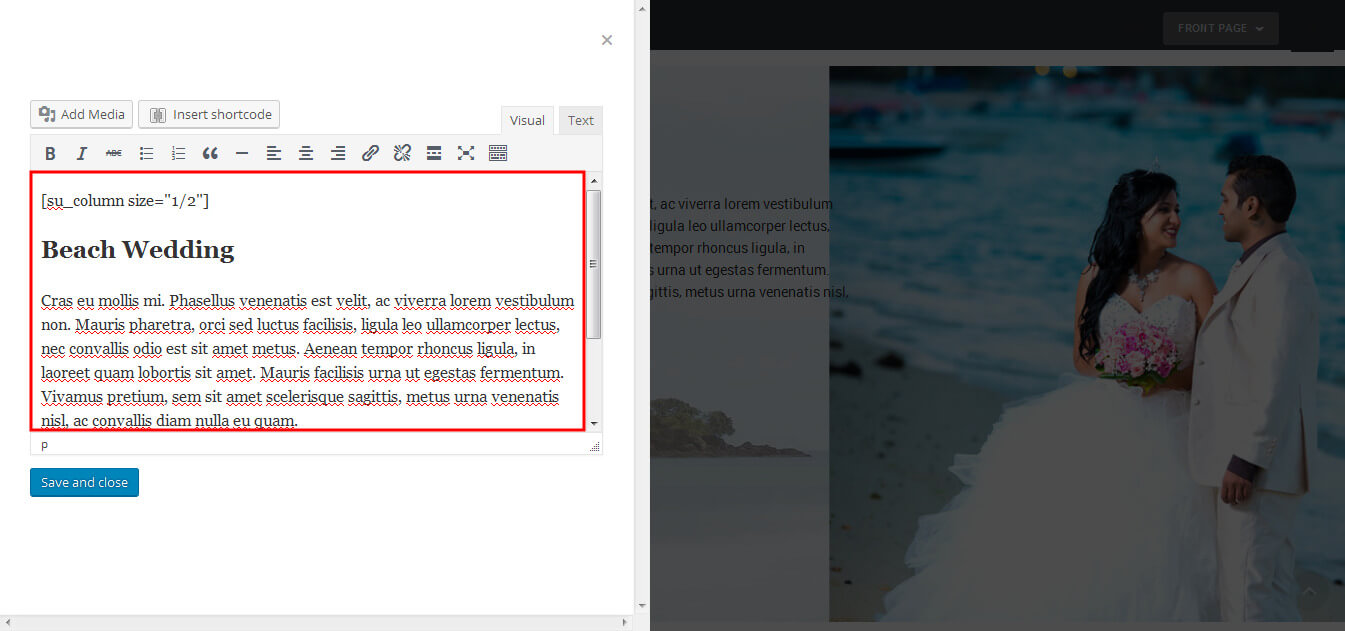The height and width of the screenshot is (631, 1345).
Task: Click the editor scrollbar up arrow
Action: click(594, 180)
